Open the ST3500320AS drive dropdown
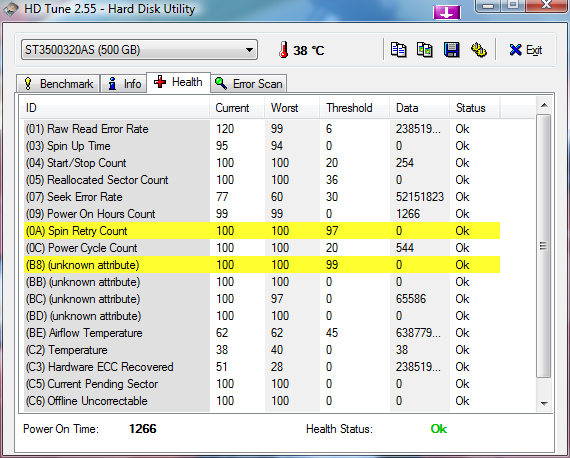Viewport: 570px width, 458px height. tap(140, 50)
